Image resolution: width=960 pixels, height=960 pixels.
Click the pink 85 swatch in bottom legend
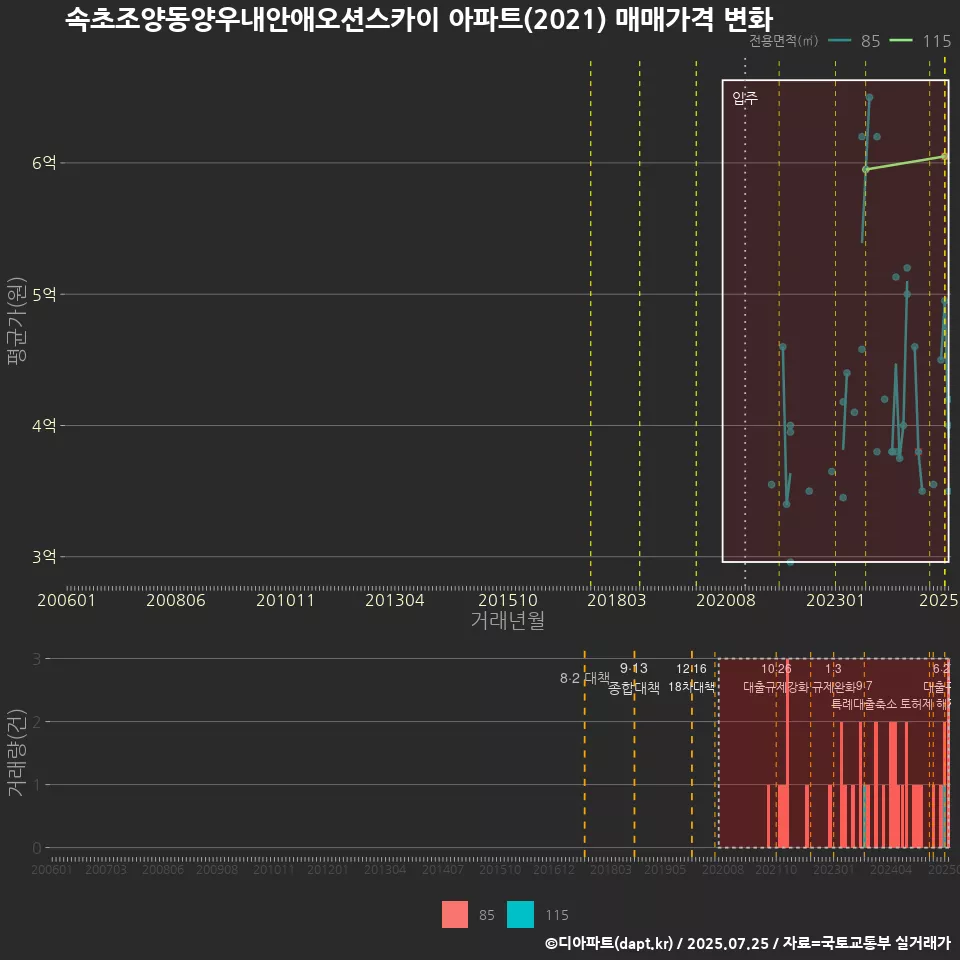coord(454,915)
